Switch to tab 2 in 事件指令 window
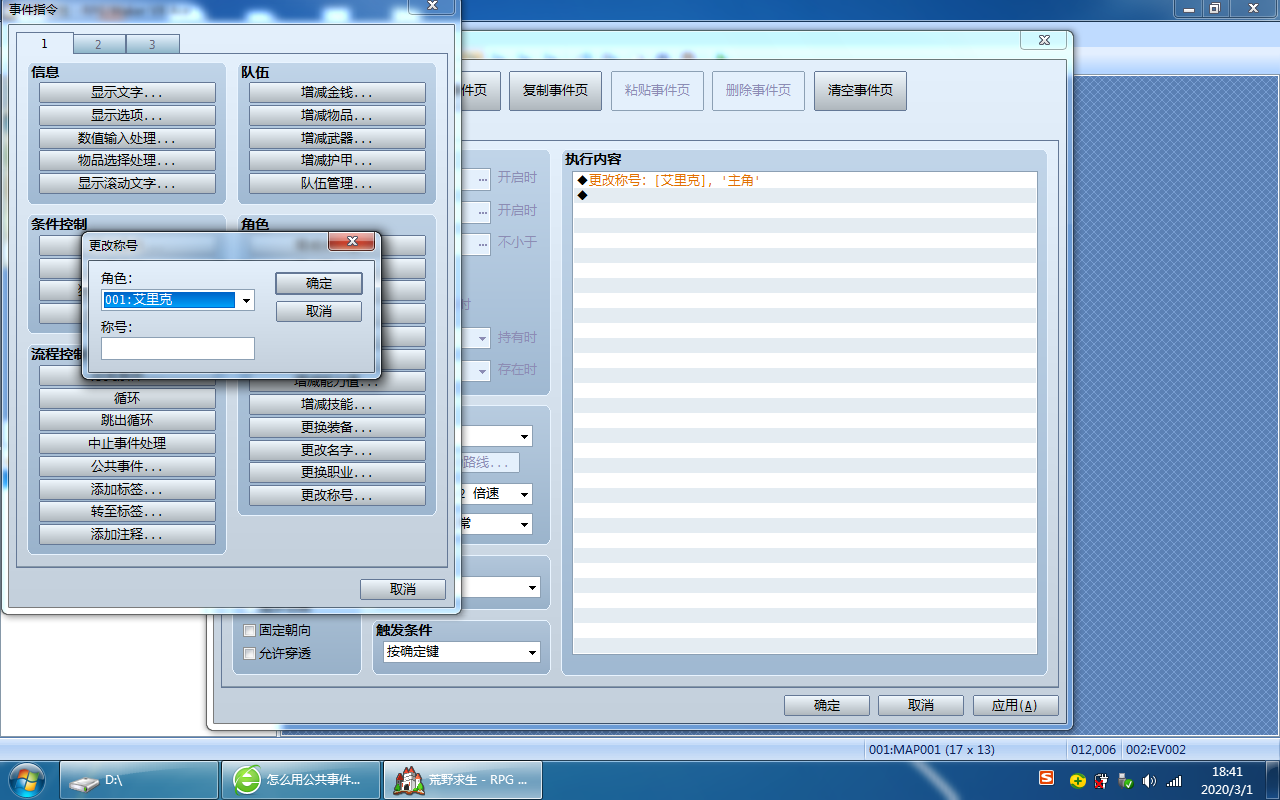 98,44
